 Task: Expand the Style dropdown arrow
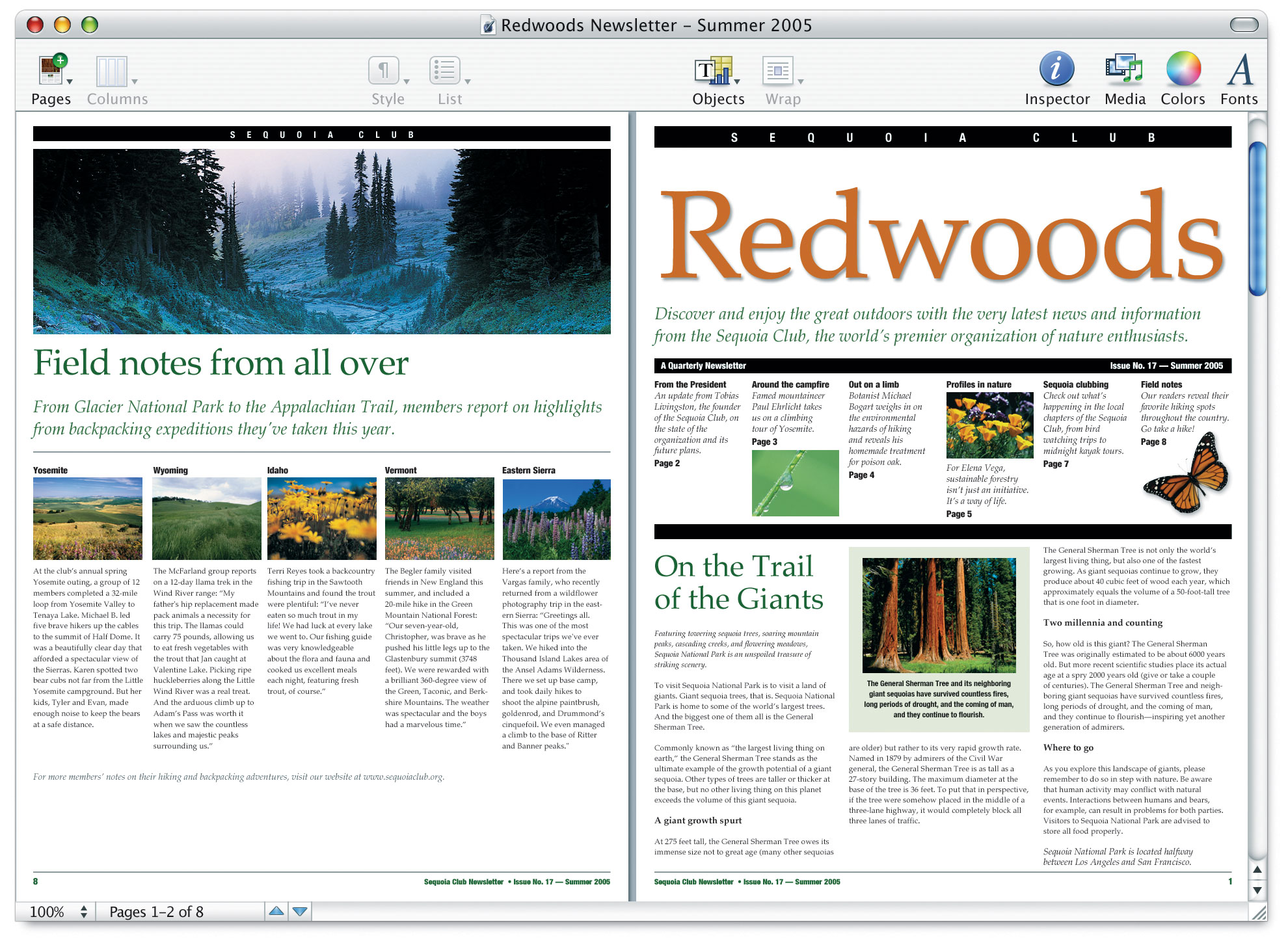click(407, 82)
